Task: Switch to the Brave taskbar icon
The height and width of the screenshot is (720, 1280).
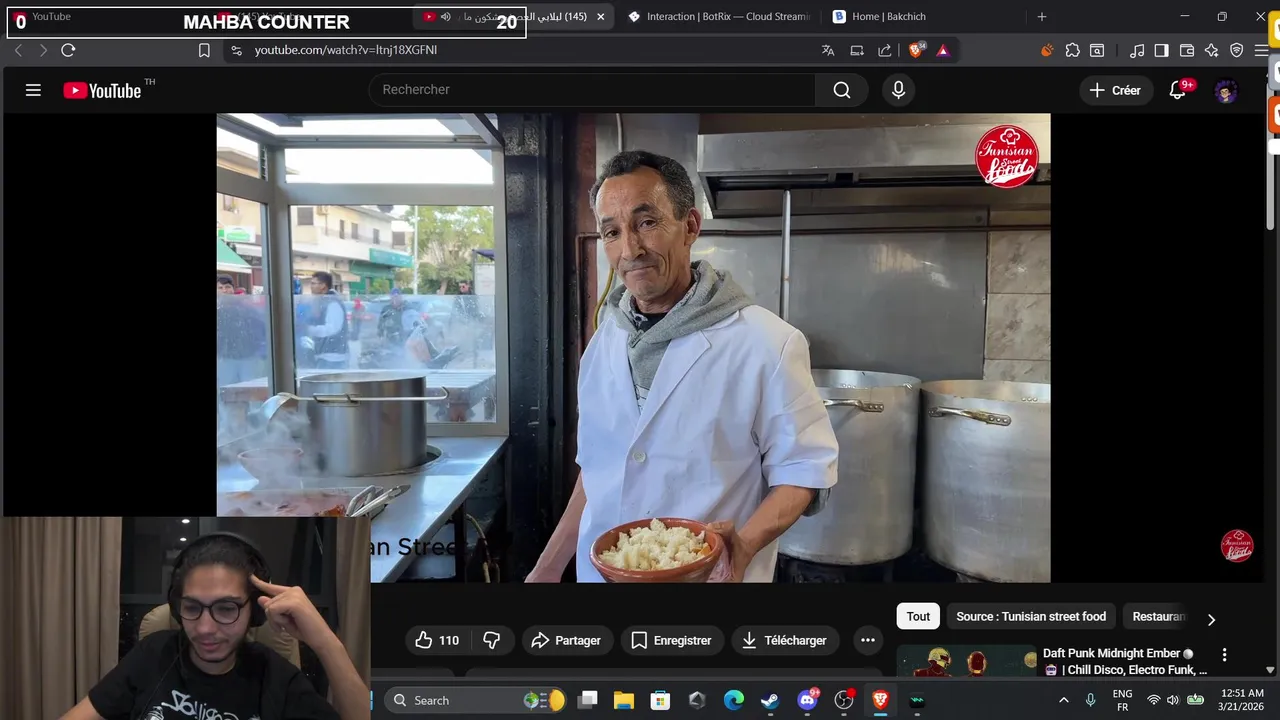Action: [880, 700]
